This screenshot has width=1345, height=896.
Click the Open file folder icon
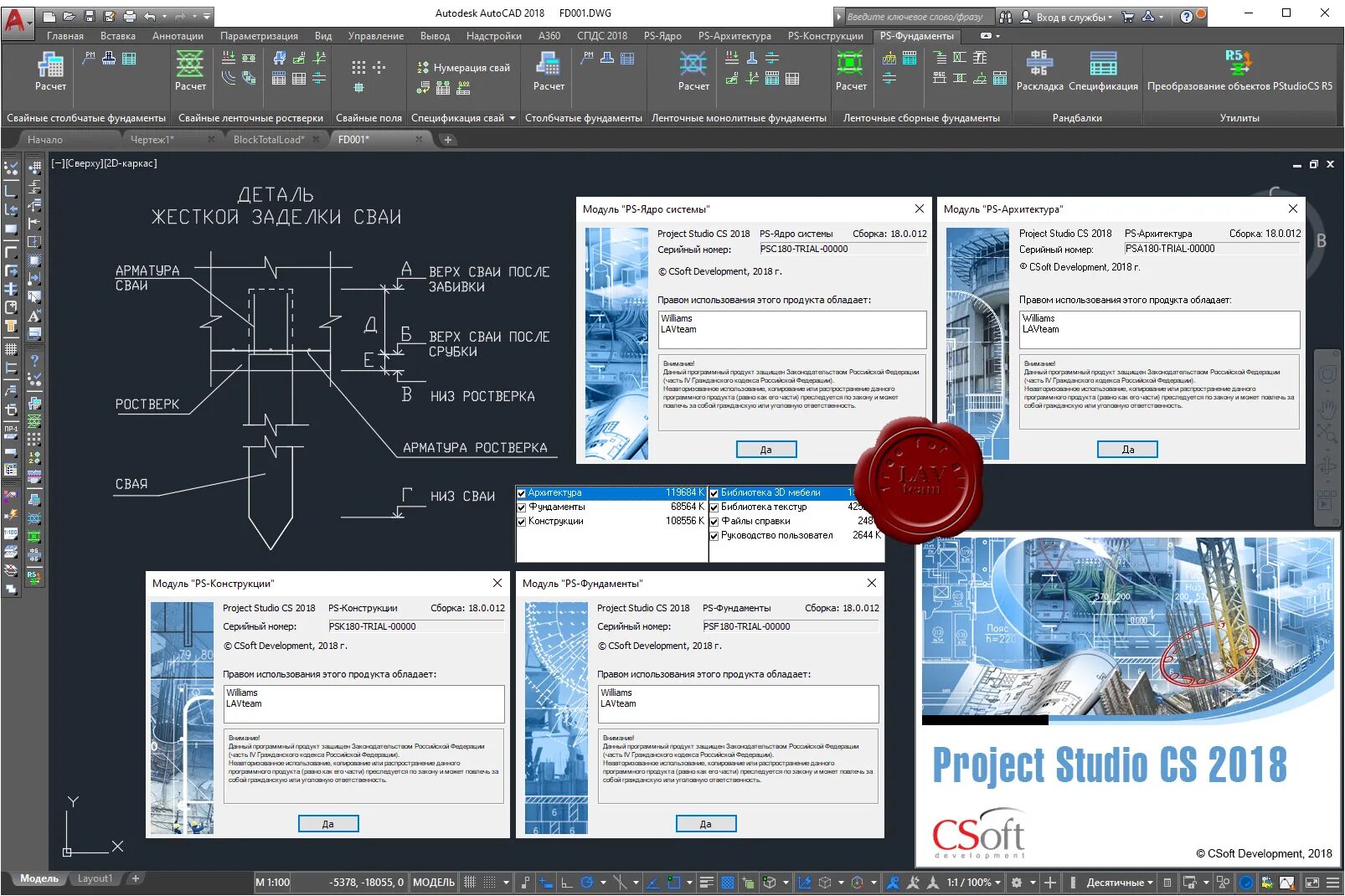tap(70, 16)
